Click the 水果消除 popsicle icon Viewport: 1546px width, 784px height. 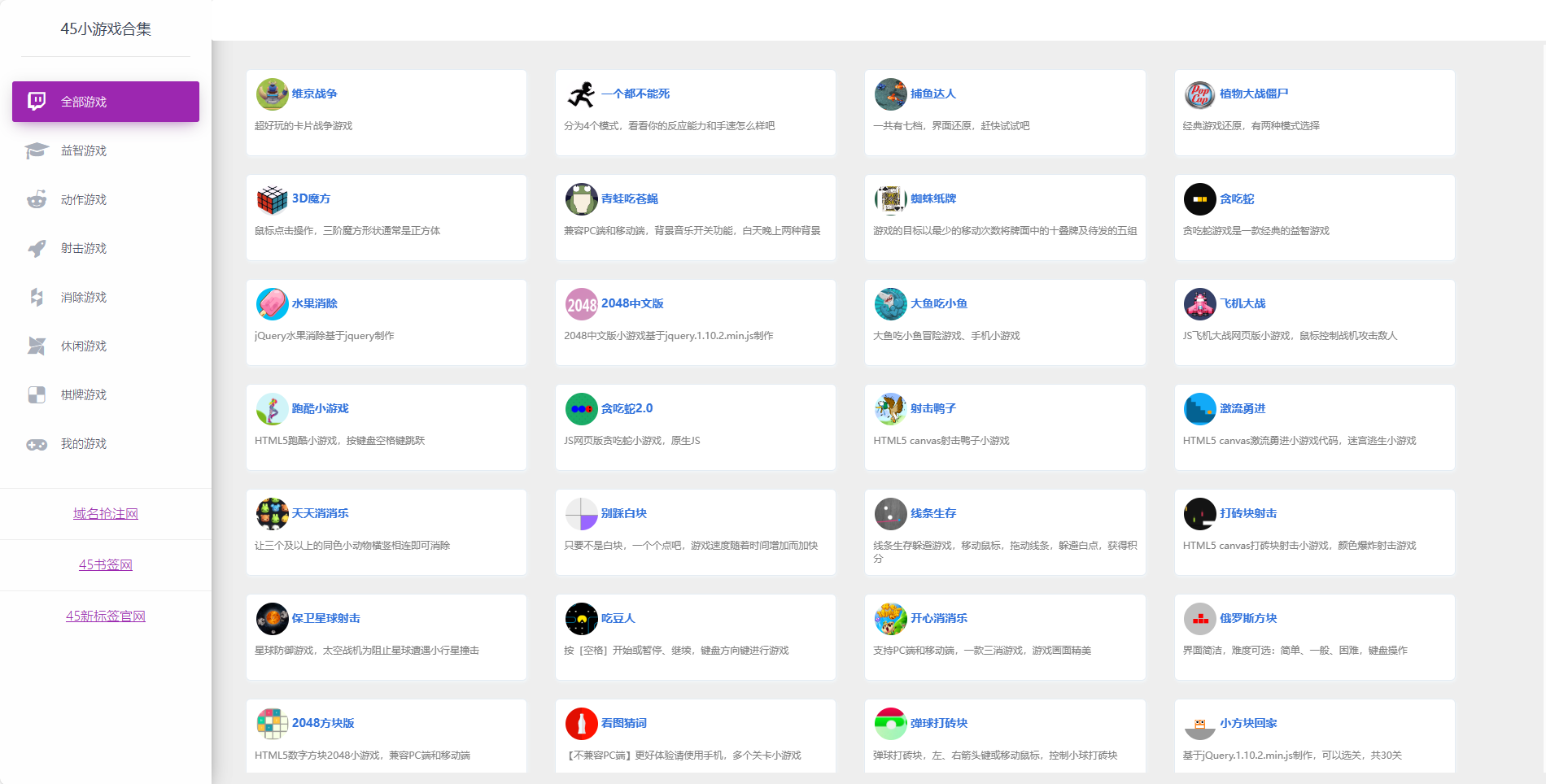coord(272,304)
